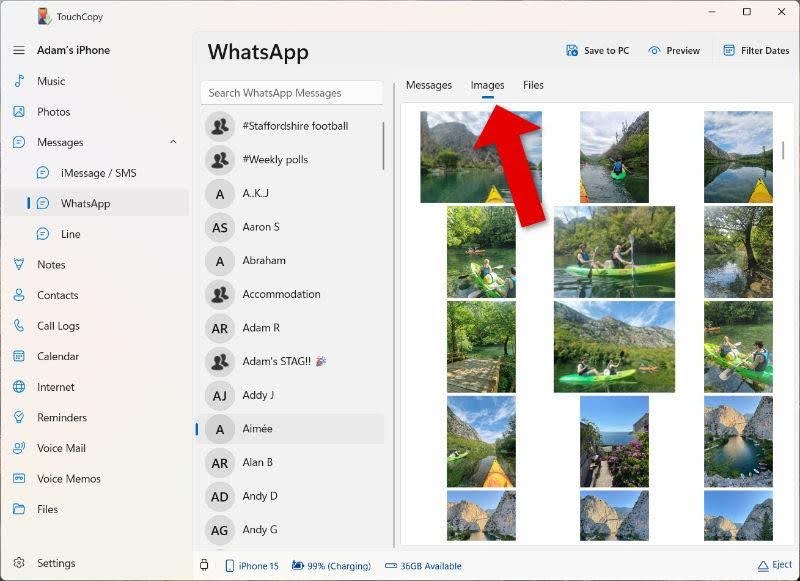Click the Voice Memos tape icon

tap(19, 478)
